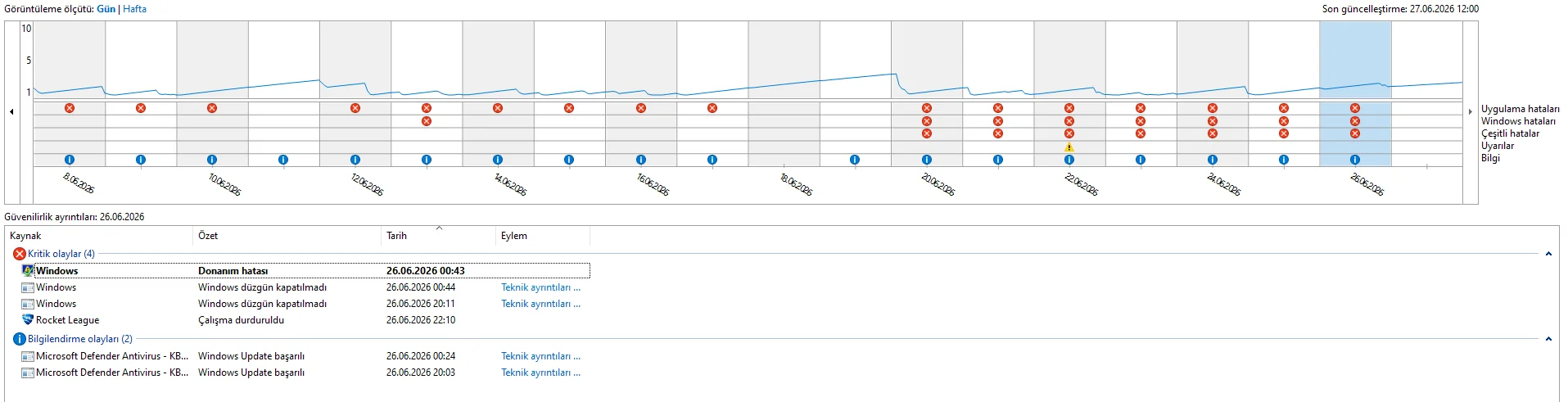The height and width of the screenshot is (402, 1568).
Task: Move the chart left with the arrow
Action: point(11,111)
